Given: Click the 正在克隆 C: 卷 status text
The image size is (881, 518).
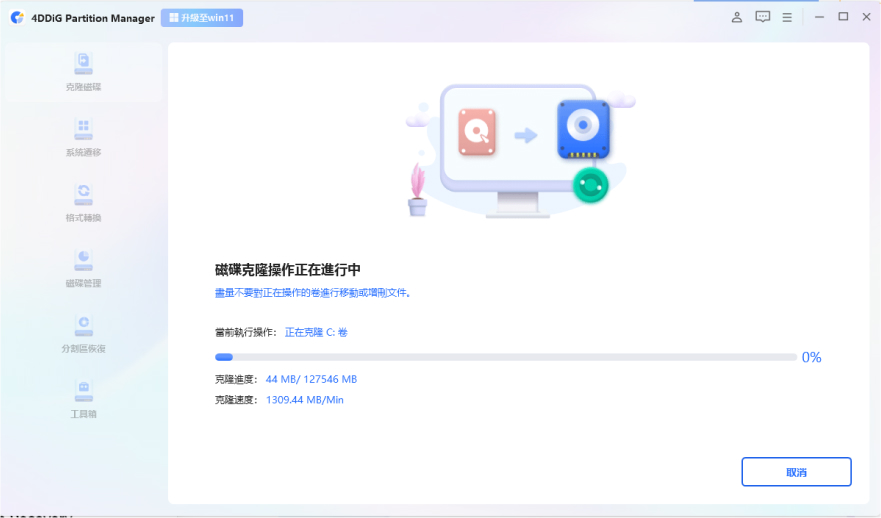Looking at the screenshot, I should pos(316,333).
